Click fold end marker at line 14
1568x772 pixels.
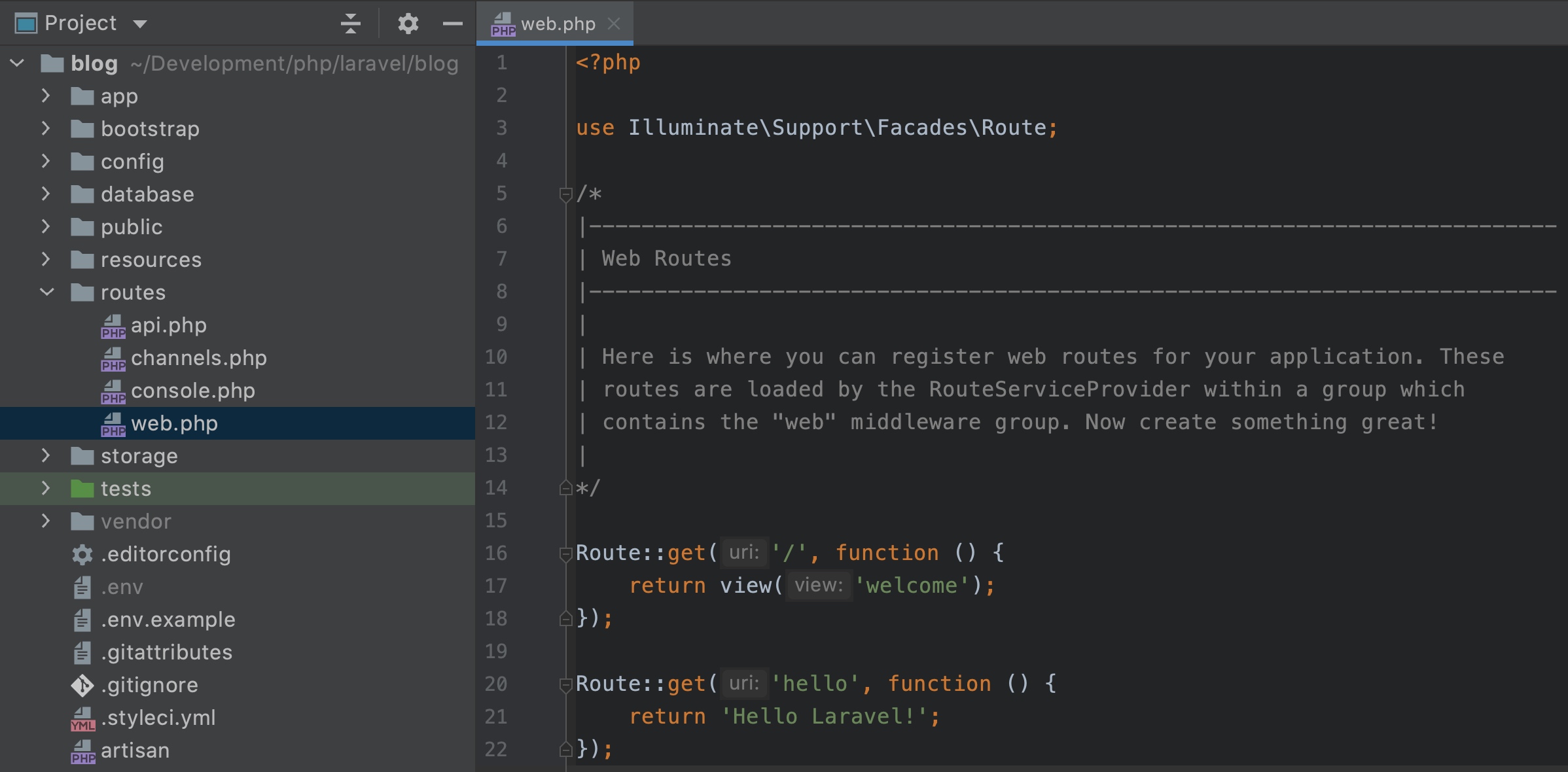[x=566, y=488]
